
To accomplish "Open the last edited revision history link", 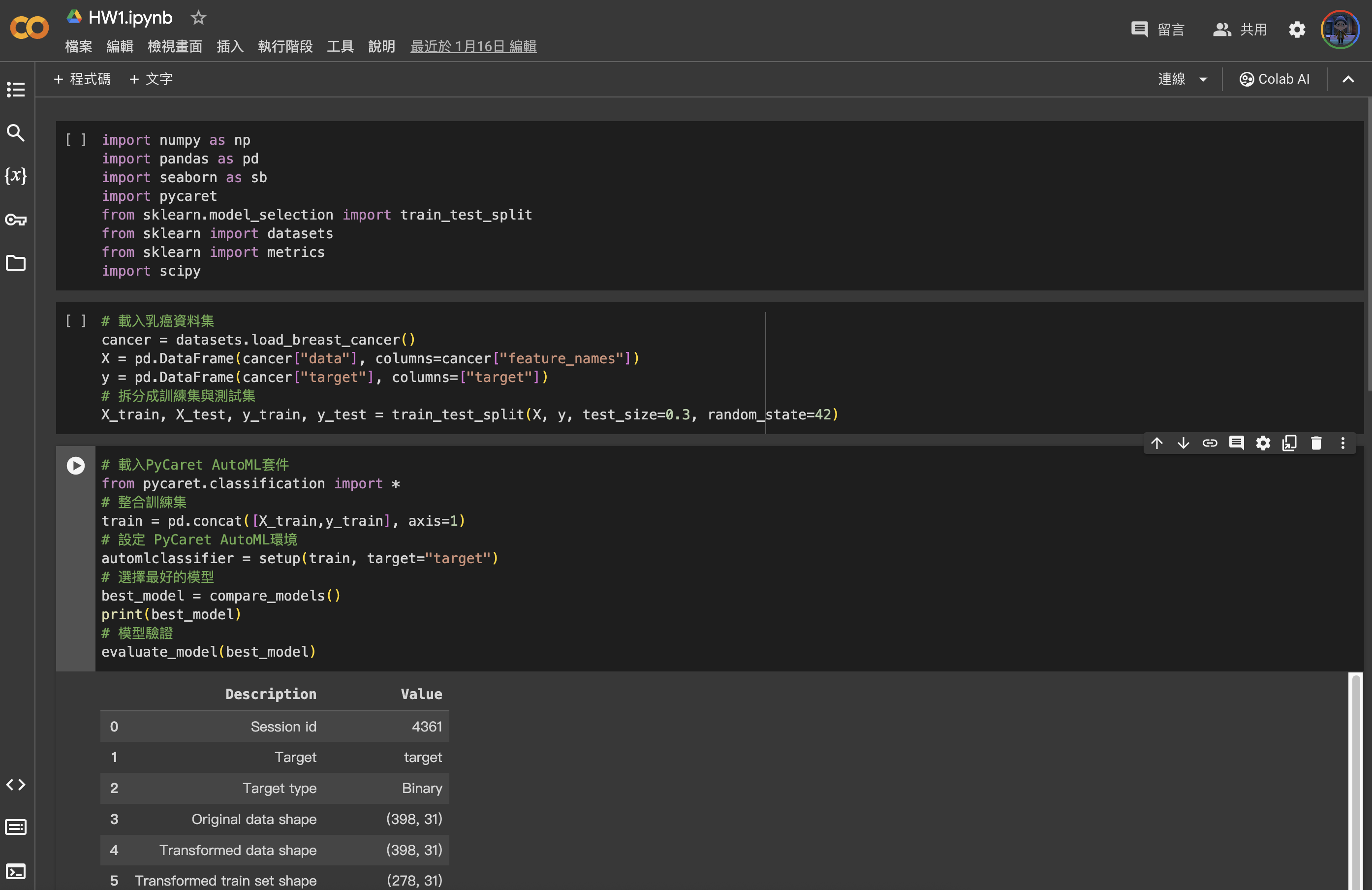I will pos(473,46).
